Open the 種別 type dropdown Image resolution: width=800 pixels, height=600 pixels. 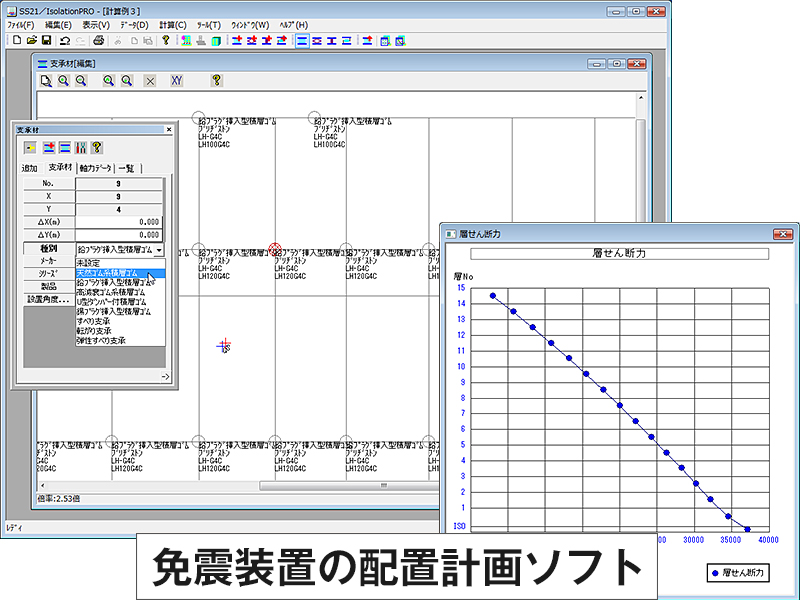(158, 249)
